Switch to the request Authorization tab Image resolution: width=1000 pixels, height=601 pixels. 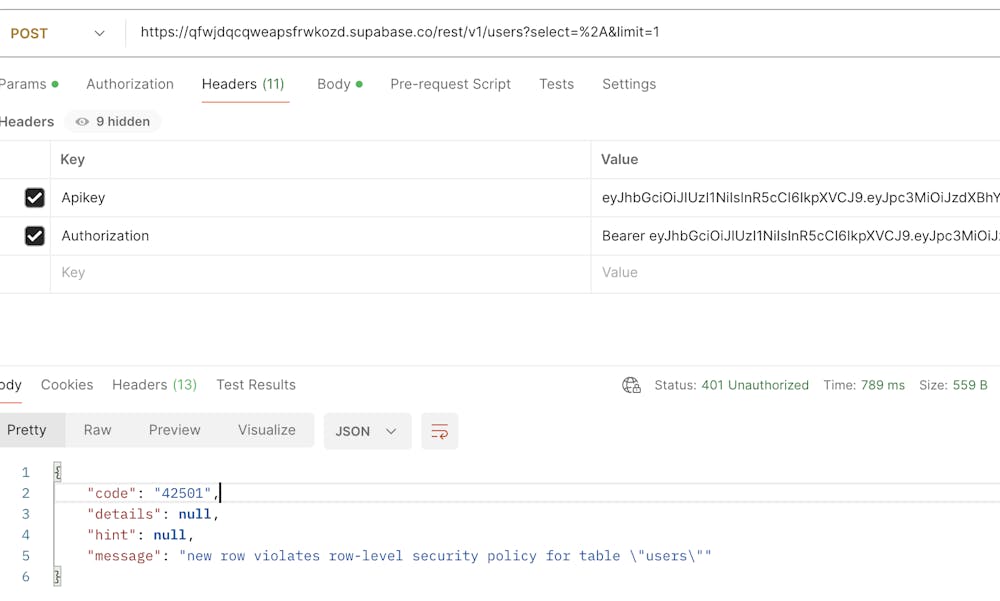(130, 84)
